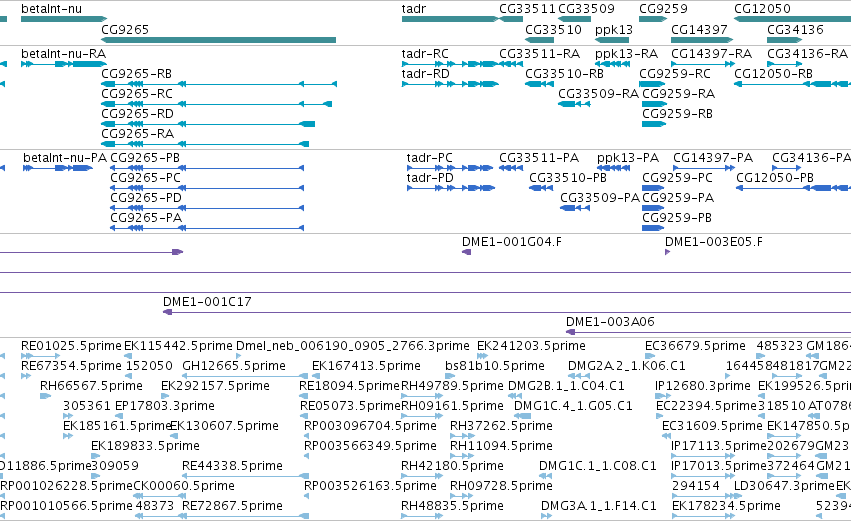
Task: Select protein CG33509-PA
Action: (x=575, y=208)
